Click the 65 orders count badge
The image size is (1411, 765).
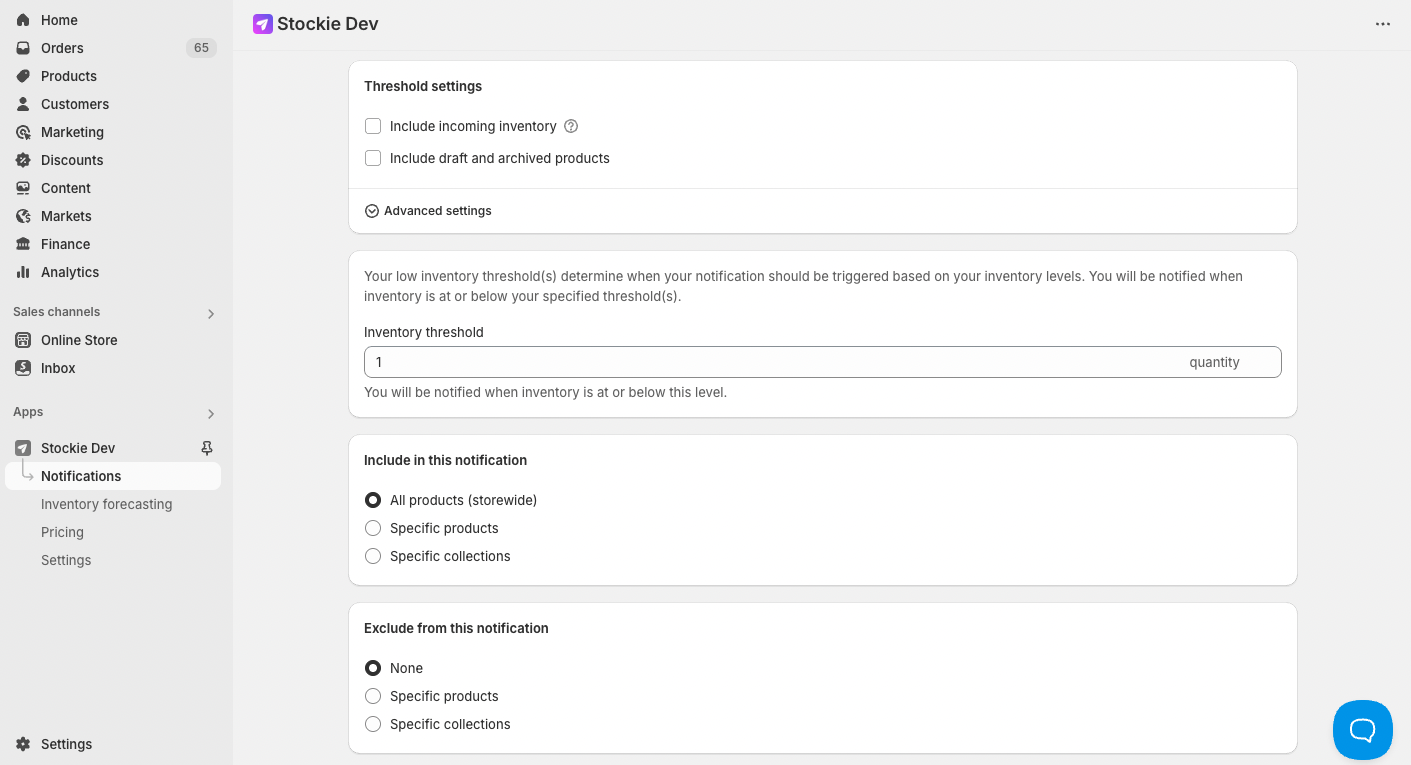point(201,48)
